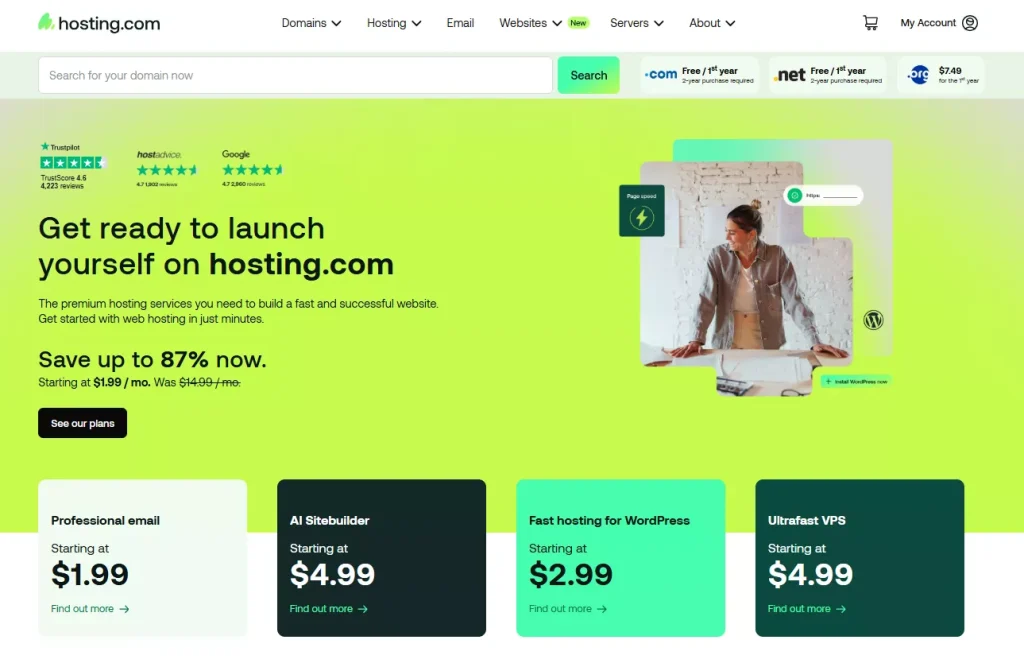Viewport: 1024px width, 667px height.
Task: Focus the domain search input field
Action: (295, 75)
